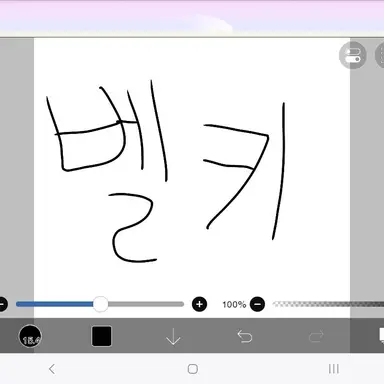Screen dimensions: 384x384
Task: Click the drawing canvas with handwritten text
Action: [x=192, y=177]
